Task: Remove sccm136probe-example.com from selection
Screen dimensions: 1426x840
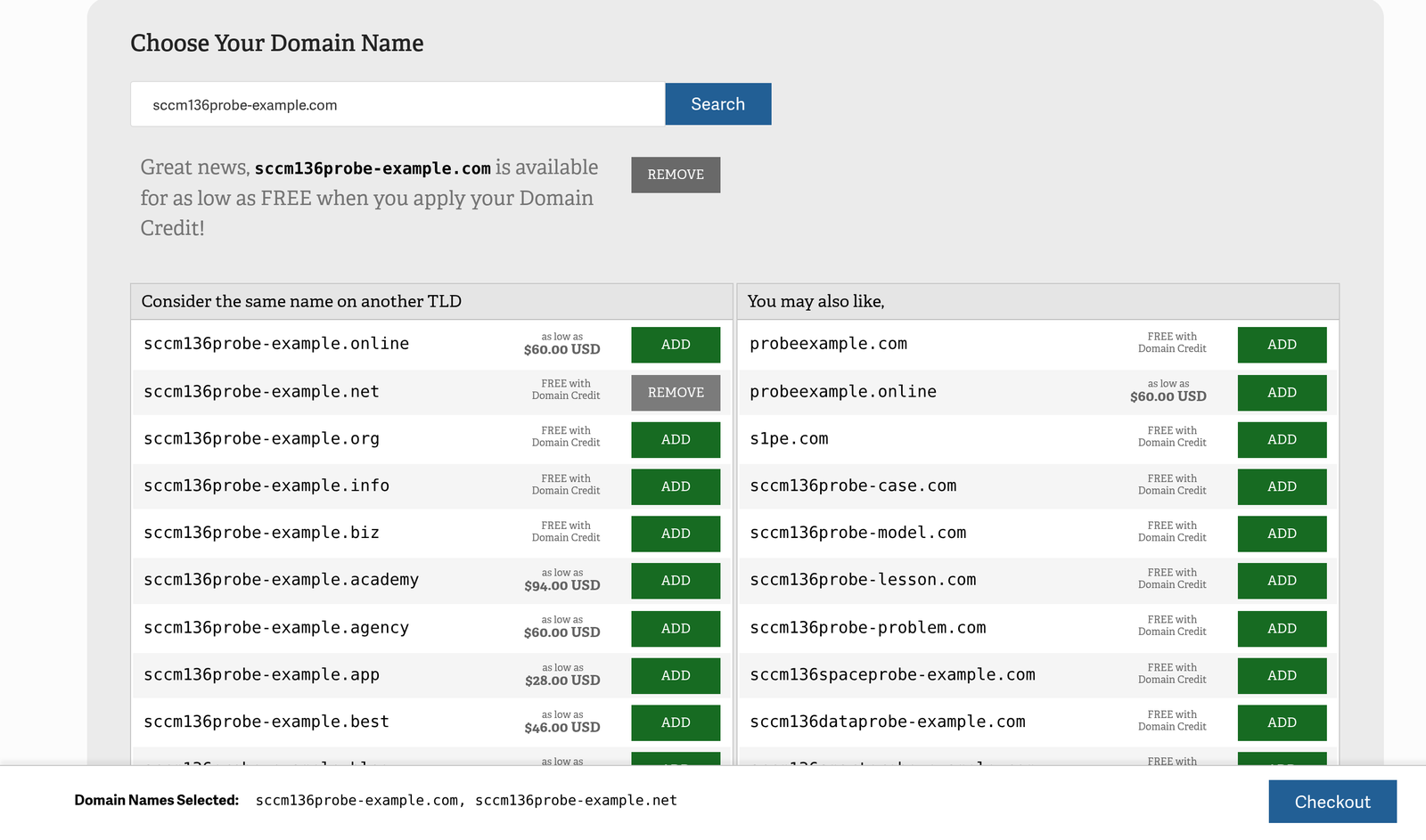Action: pyautogui.click(x=676, y=175)
